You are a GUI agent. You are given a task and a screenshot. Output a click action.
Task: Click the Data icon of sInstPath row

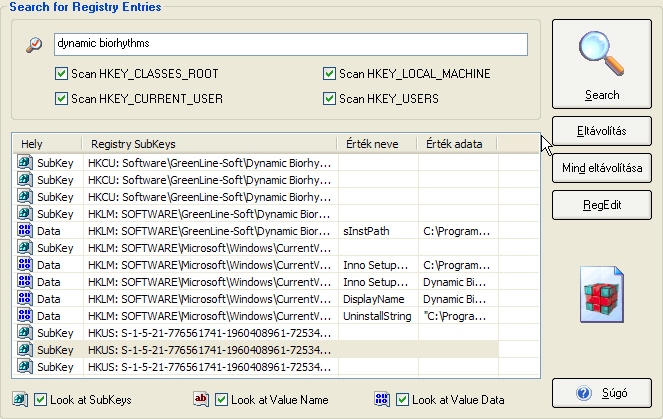coord(24,230)
